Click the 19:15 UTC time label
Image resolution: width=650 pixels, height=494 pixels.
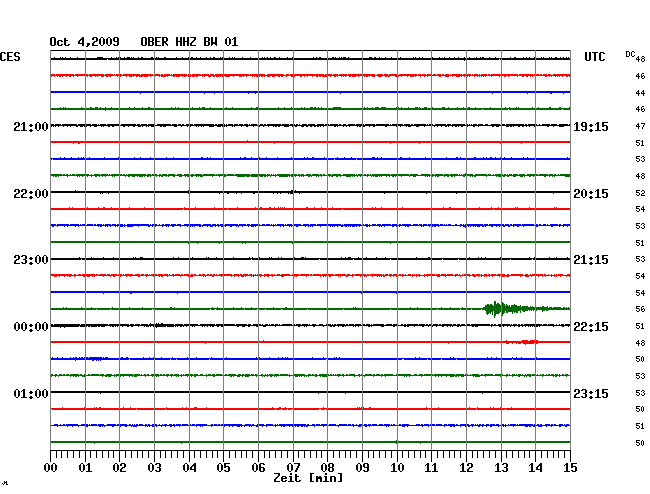tap(591, 127)
